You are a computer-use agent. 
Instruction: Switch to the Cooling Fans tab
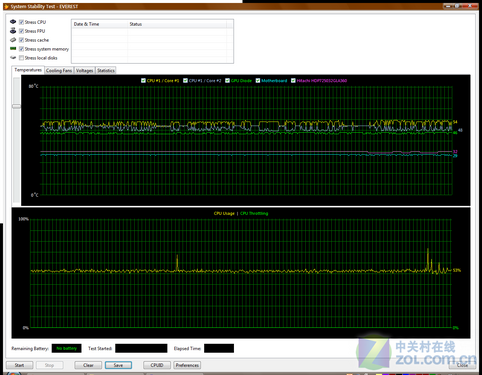[x=59, y=71]
